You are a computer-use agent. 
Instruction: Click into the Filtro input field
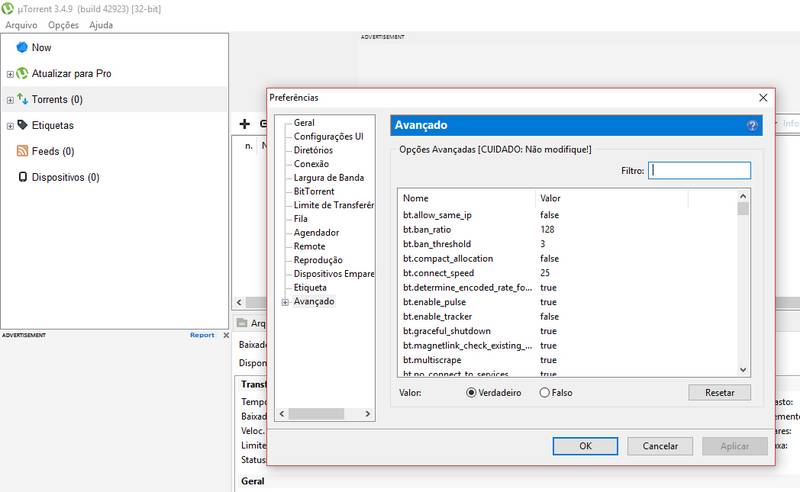tap(699, 170)
